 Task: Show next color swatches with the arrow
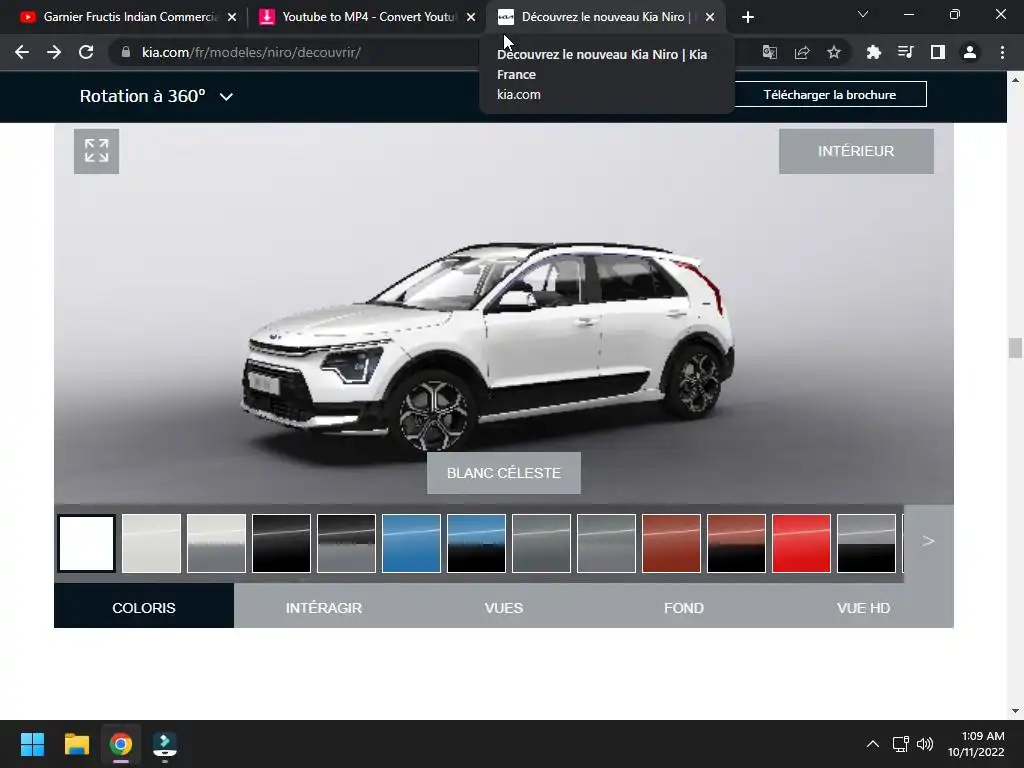[x=929, y=541]
